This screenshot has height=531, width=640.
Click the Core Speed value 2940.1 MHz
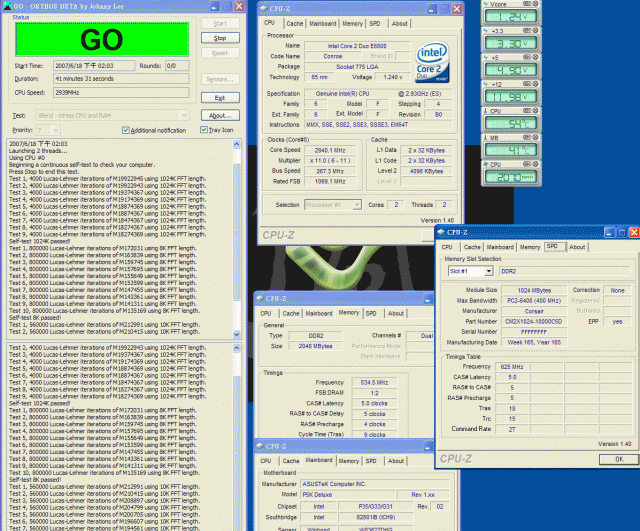(330, 150)
